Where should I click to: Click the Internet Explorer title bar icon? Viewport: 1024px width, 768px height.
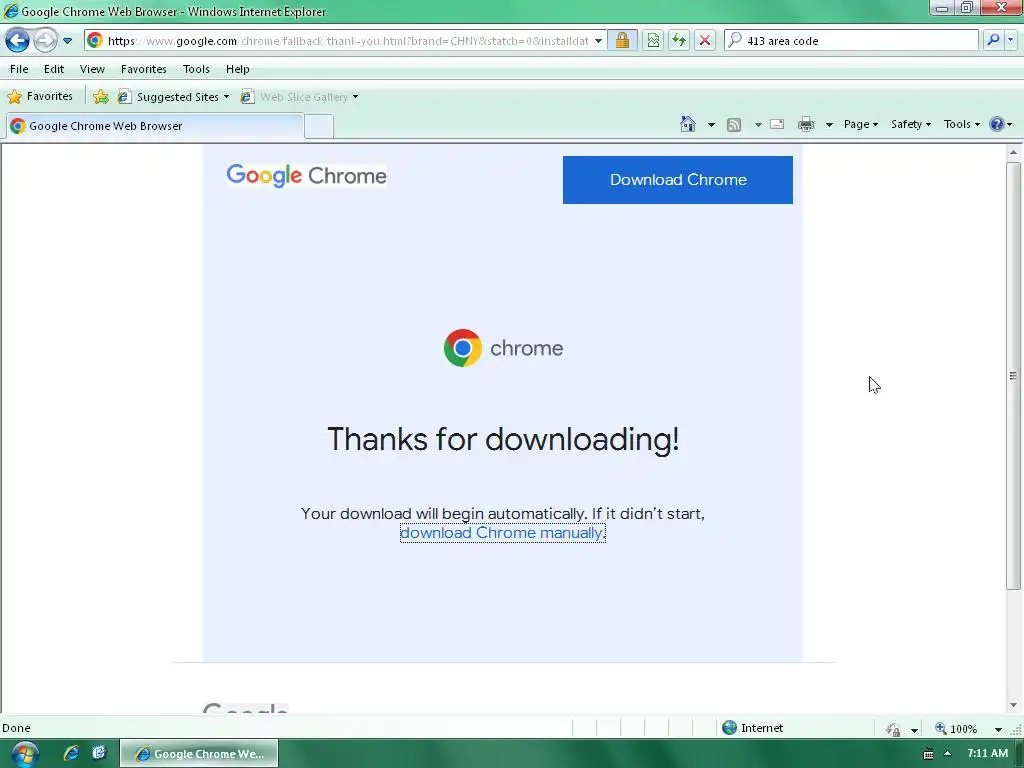tap(10, 11)
